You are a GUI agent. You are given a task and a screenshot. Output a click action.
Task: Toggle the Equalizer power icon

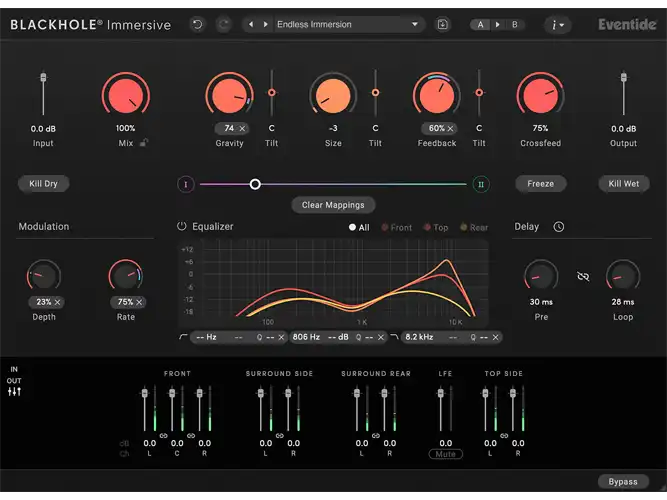(182, 226)
